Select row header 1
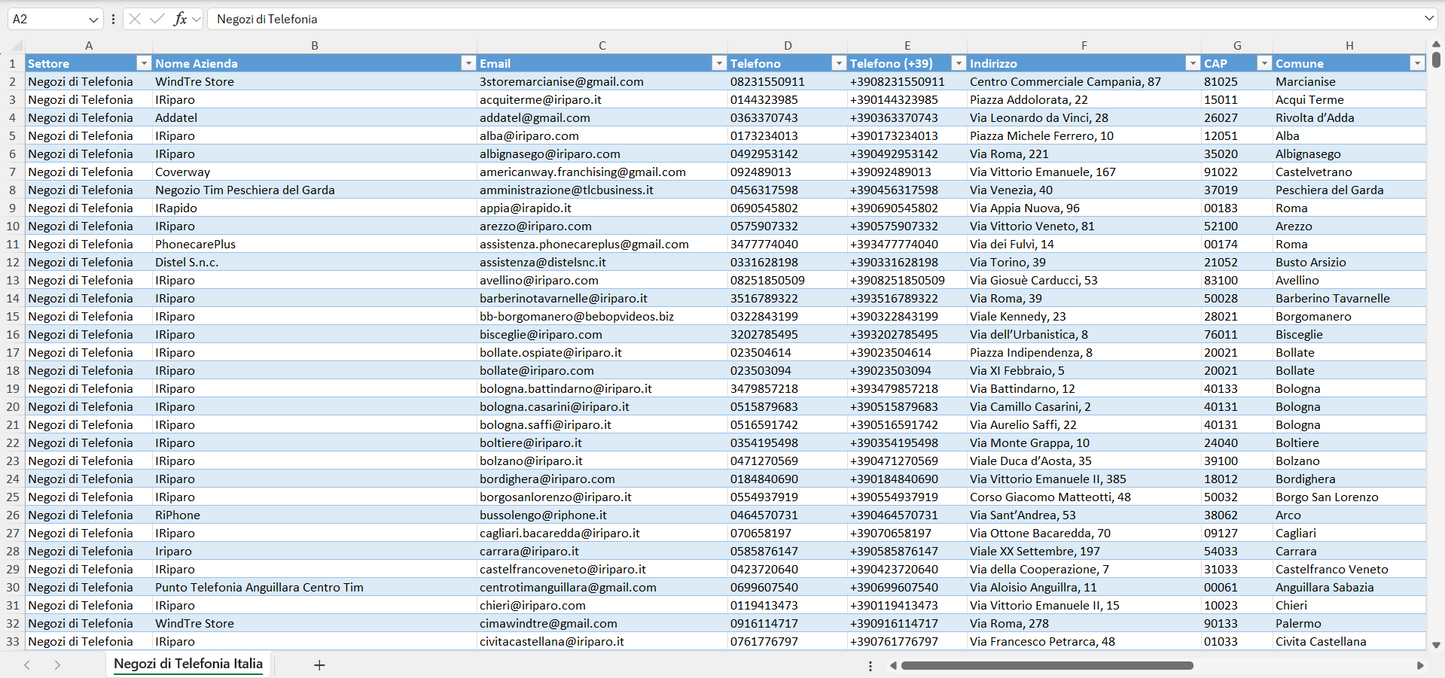Viewport: 1445px width, 678px height. pos(12,63)
